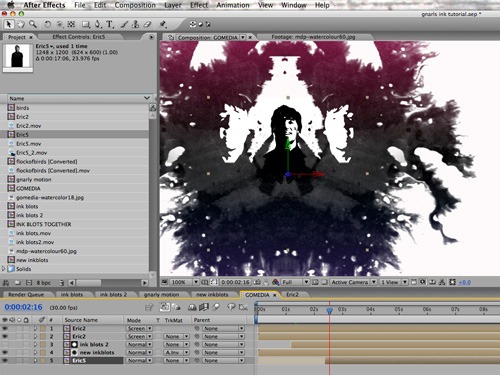The width and height of the screenshot is (500, 375).
Task: Click the motion blur enable icon in timeline
Action: pyautogui.click(x=216, y=307)
